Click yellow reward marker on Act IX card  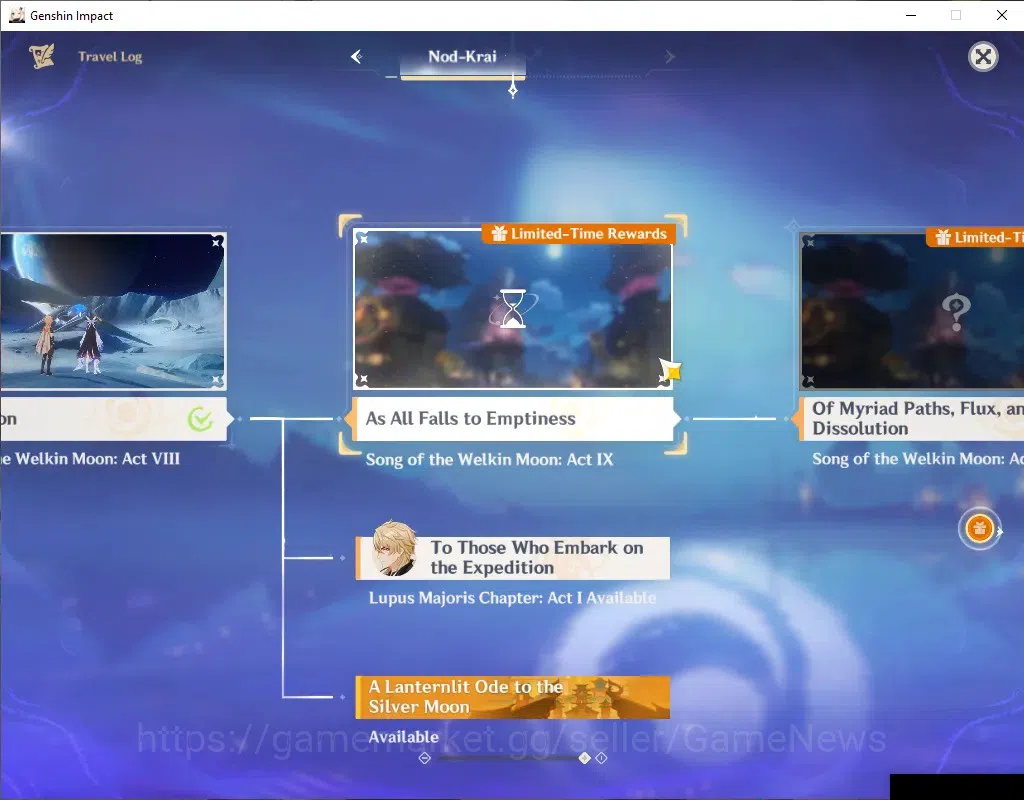(x=670, y=370)
